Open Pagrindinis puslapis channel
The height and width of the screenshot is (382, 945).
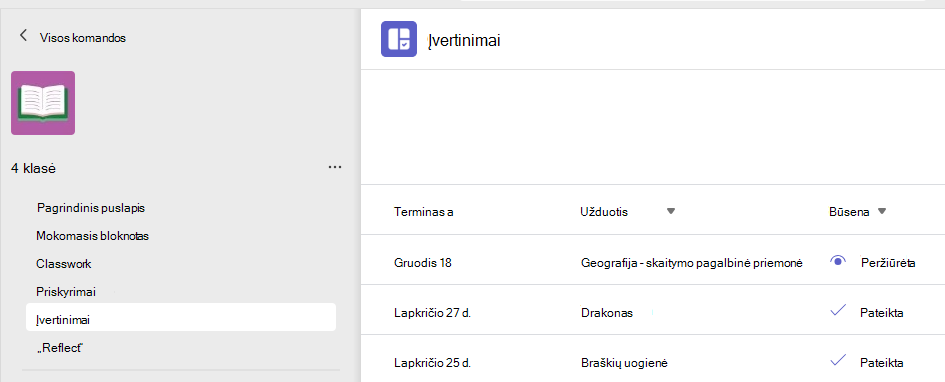click(91, 208)
